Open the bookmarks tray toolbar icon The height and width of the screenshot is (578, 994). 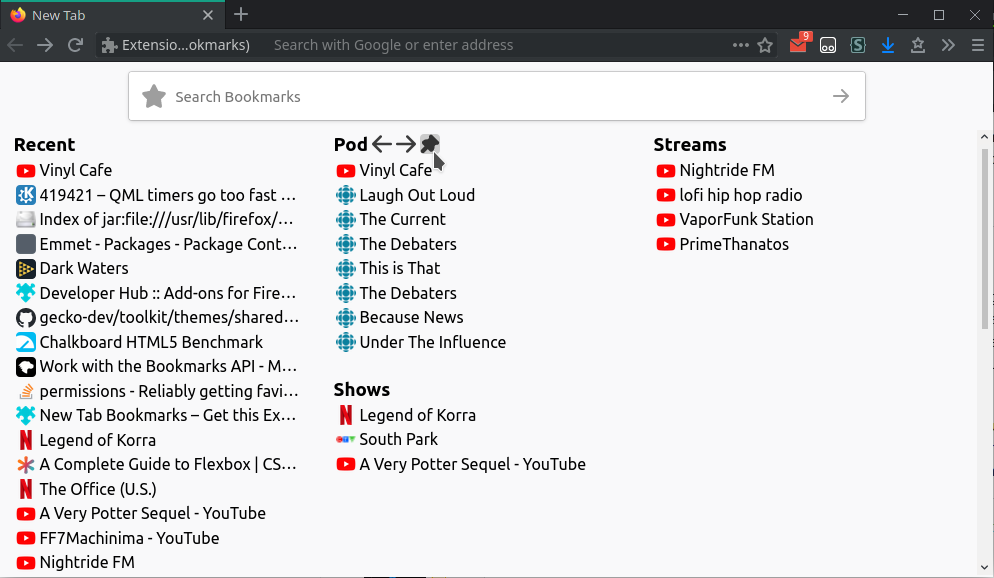918,45
